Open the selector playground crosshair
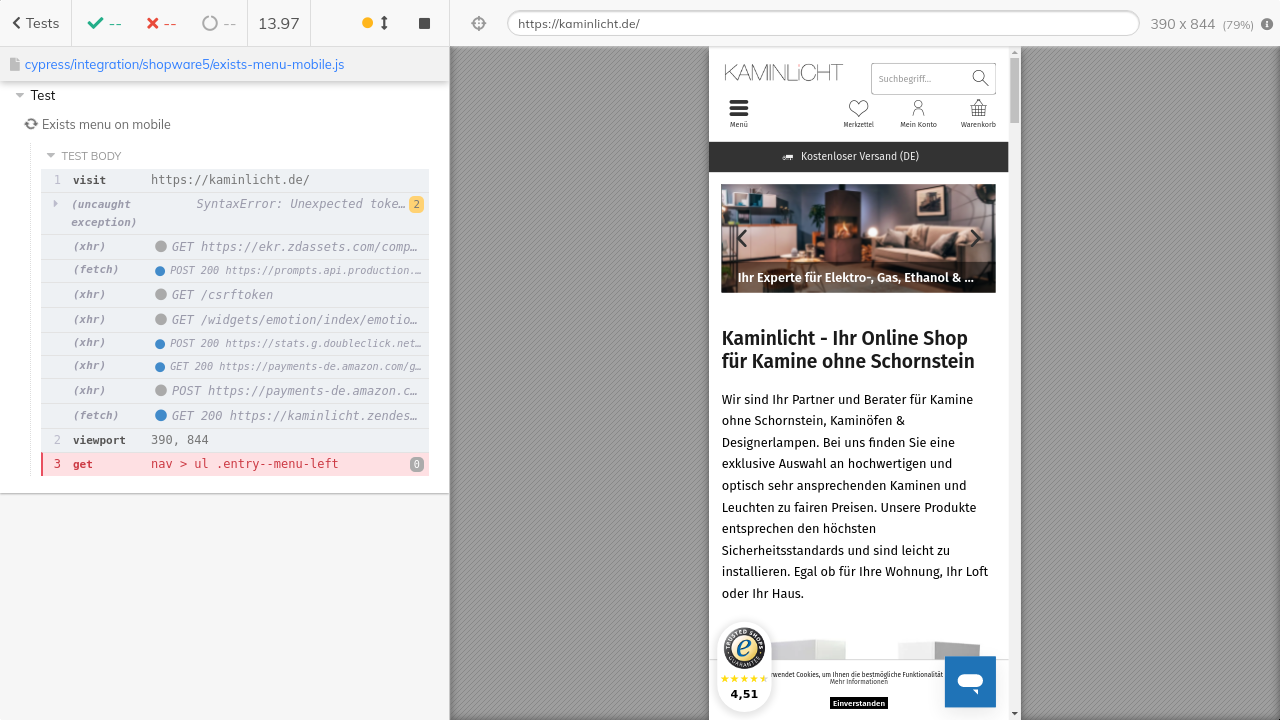This screenshot has width=1280, height=720. (478, 23)
